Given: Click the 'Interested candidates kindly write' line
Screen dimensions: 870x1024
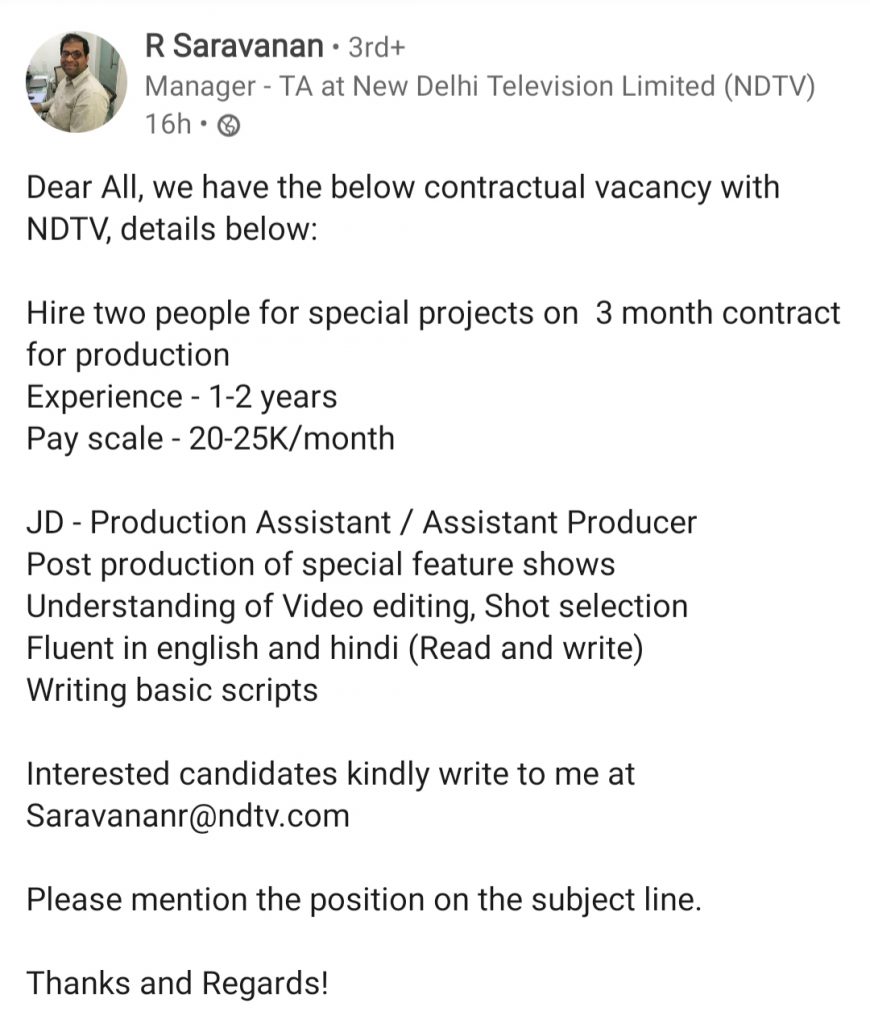Looking at the screenshot, I should (330, 774).
